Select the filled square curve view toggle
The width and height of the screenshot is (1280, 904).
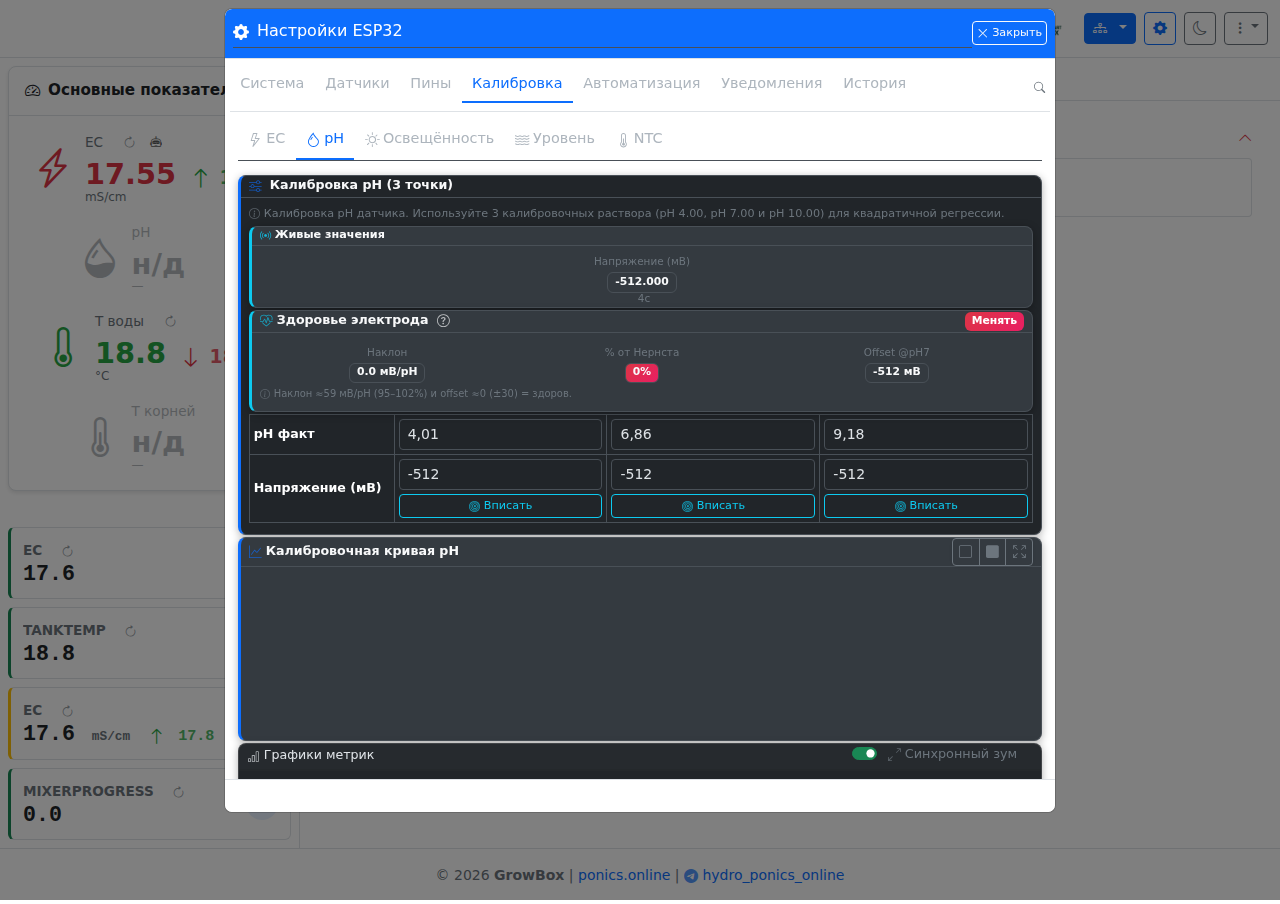[x=992, y=552]
